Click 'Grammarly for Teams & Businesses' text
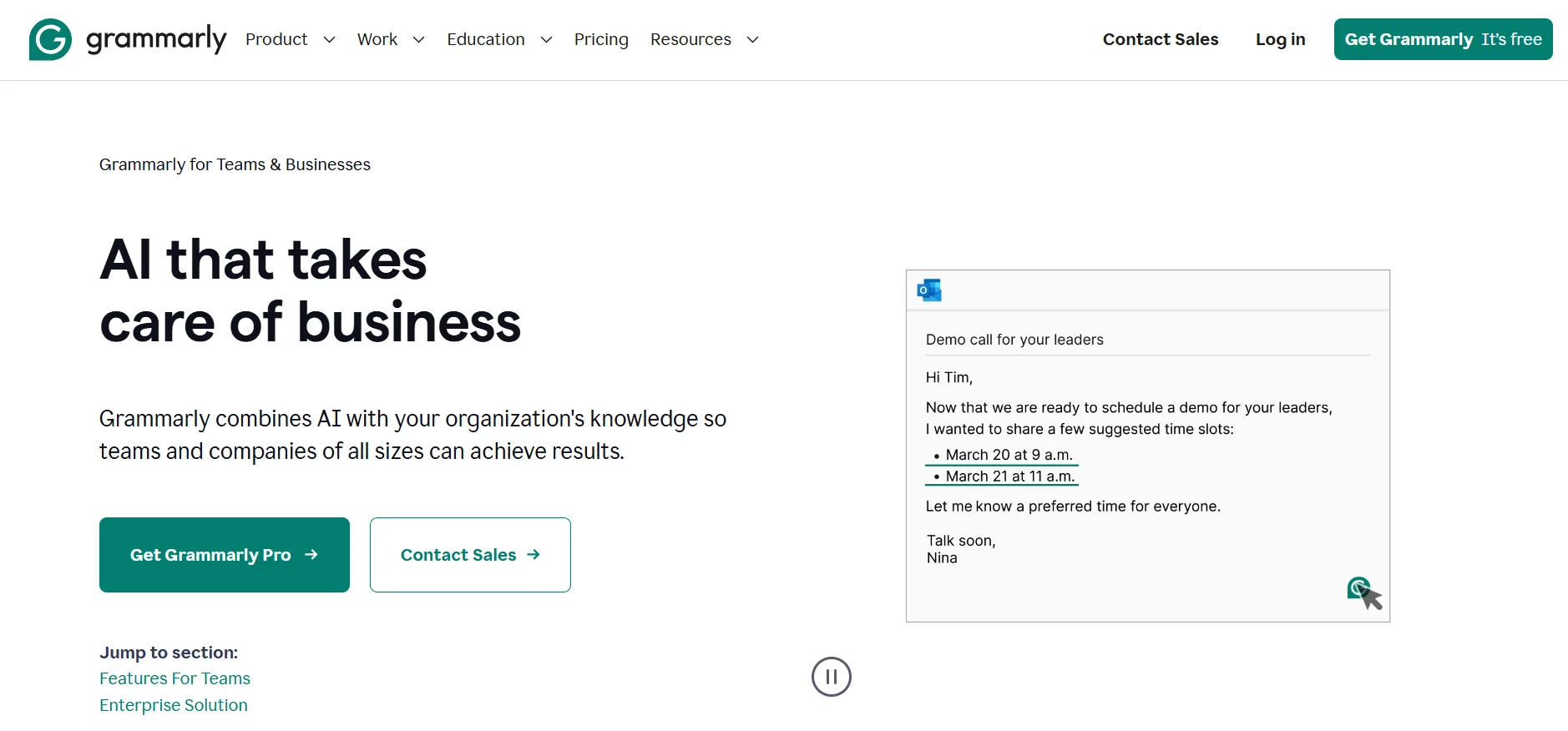 pyautogui.click(x=235, y=164)
